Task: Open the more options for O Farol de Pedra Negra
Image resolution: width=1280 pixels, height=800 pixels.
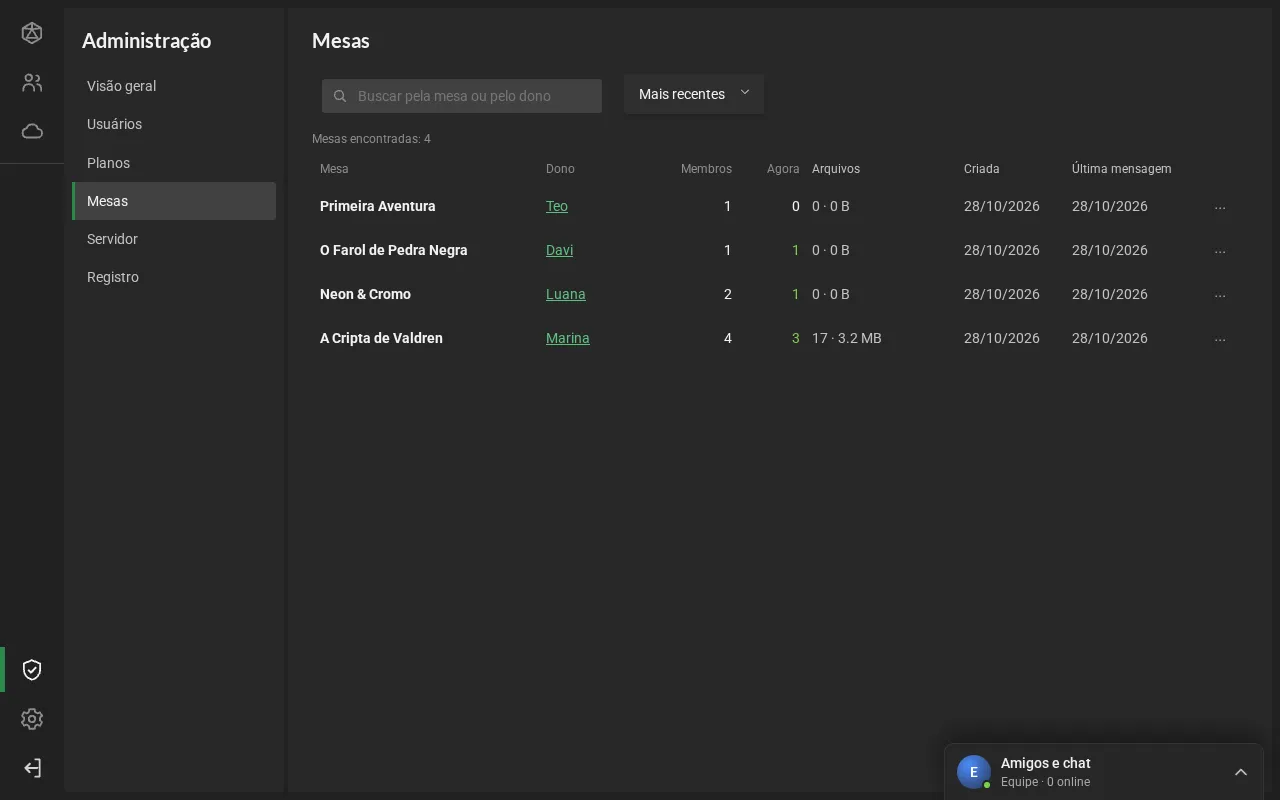Action: coord(1220,251)
